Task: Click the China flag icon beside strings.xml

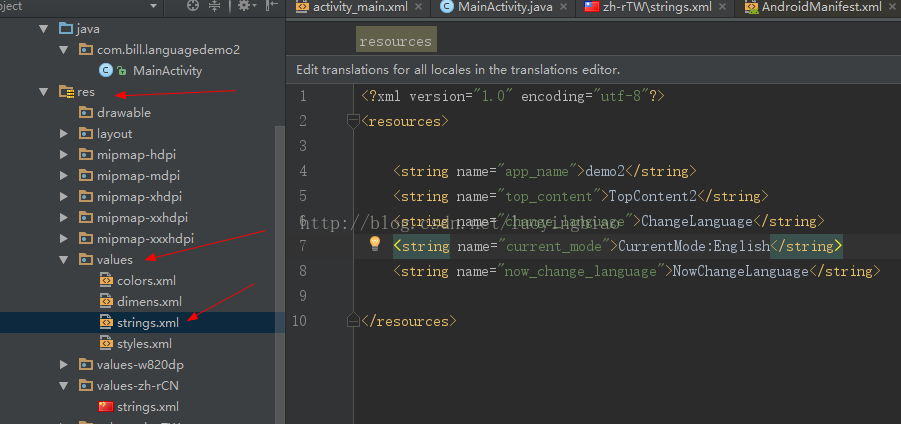Action: tap(106, 407)
